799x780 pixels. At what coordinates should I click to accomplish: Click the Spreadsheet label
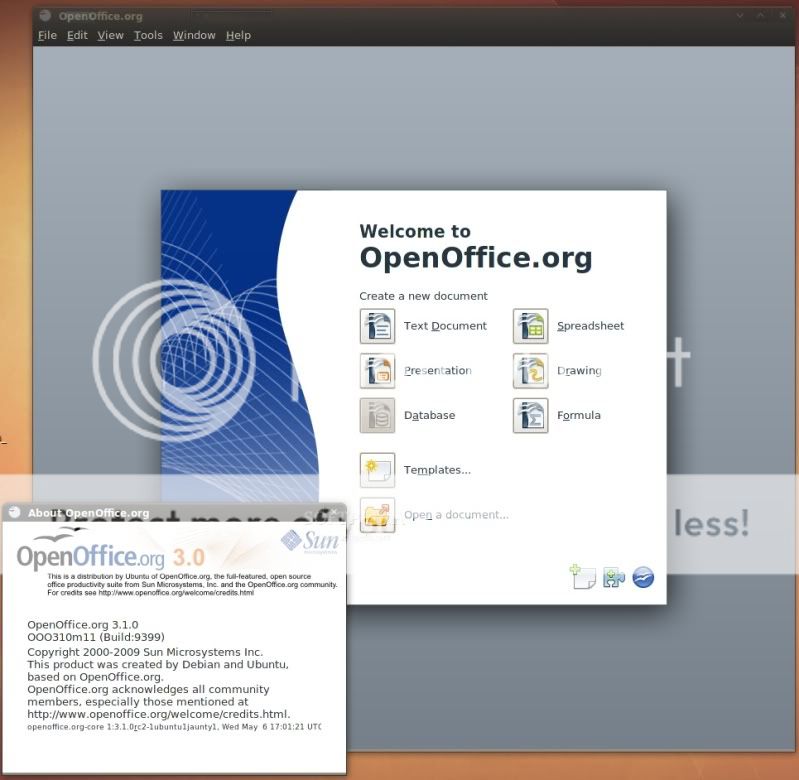[x=590, y=326]
